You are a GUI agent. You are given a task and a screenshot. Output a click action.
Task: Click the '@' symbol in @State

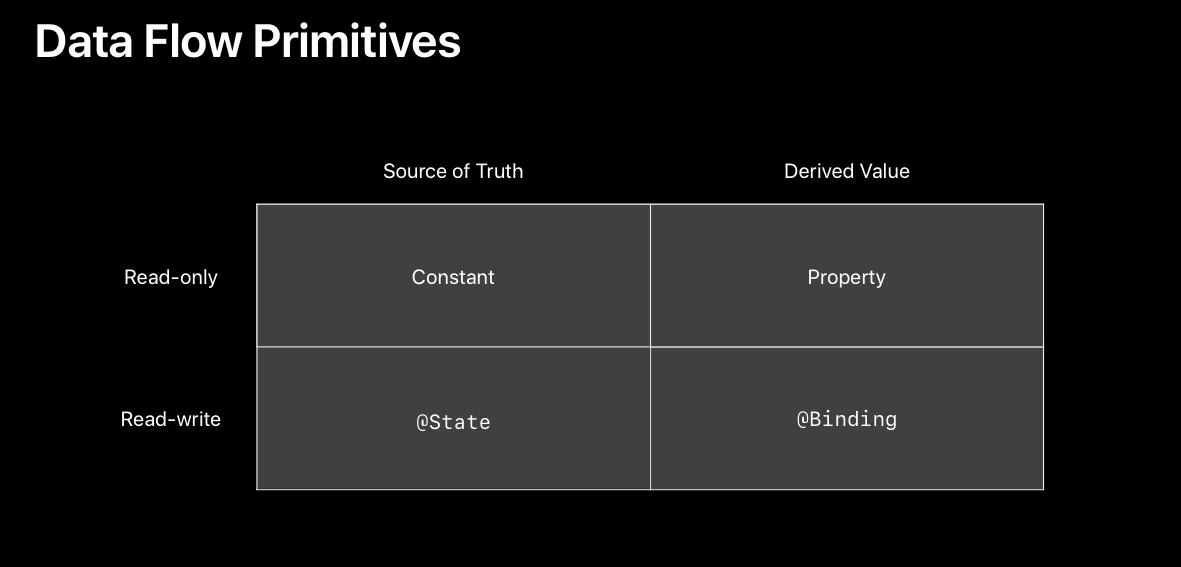422,422
